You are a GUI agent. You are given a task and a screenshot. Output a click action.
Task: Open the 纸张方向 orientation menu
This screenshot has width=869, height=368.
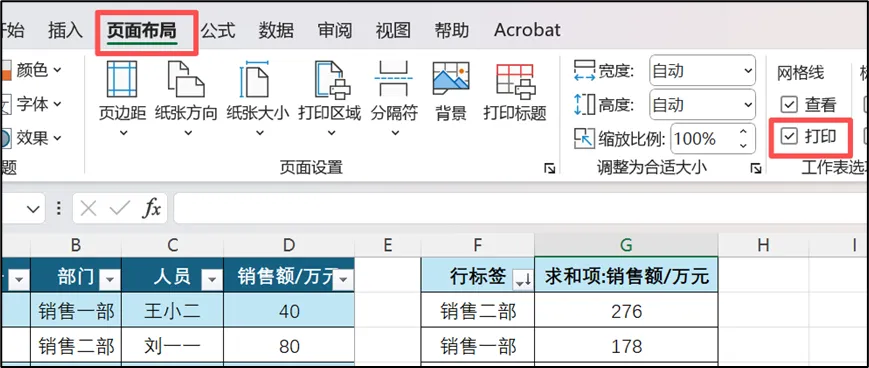pos(186,99)
